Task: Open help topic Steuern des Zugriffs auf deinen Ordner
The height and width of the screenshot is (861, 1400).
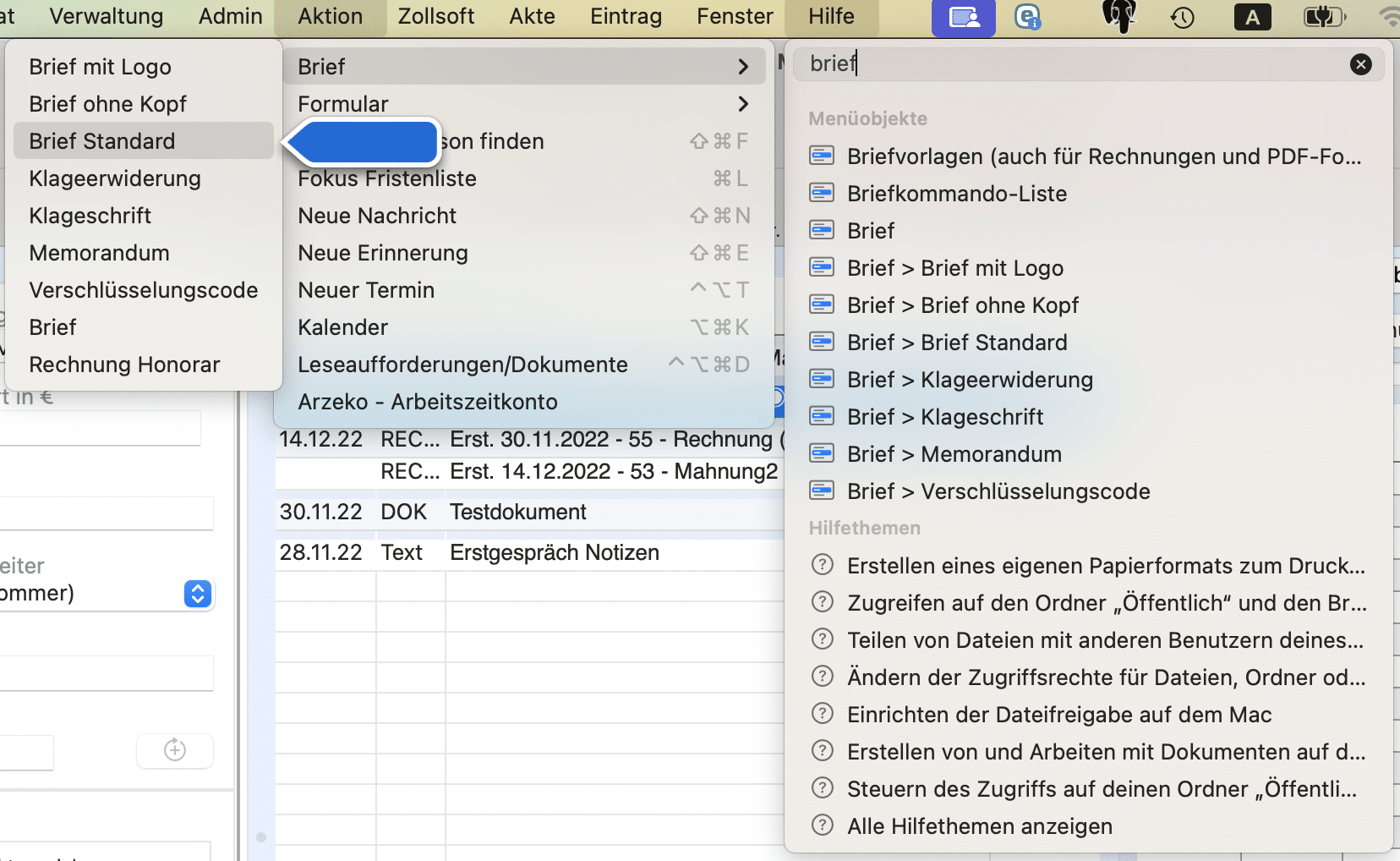Action: pyautogui.click(x=1088, y=788)
